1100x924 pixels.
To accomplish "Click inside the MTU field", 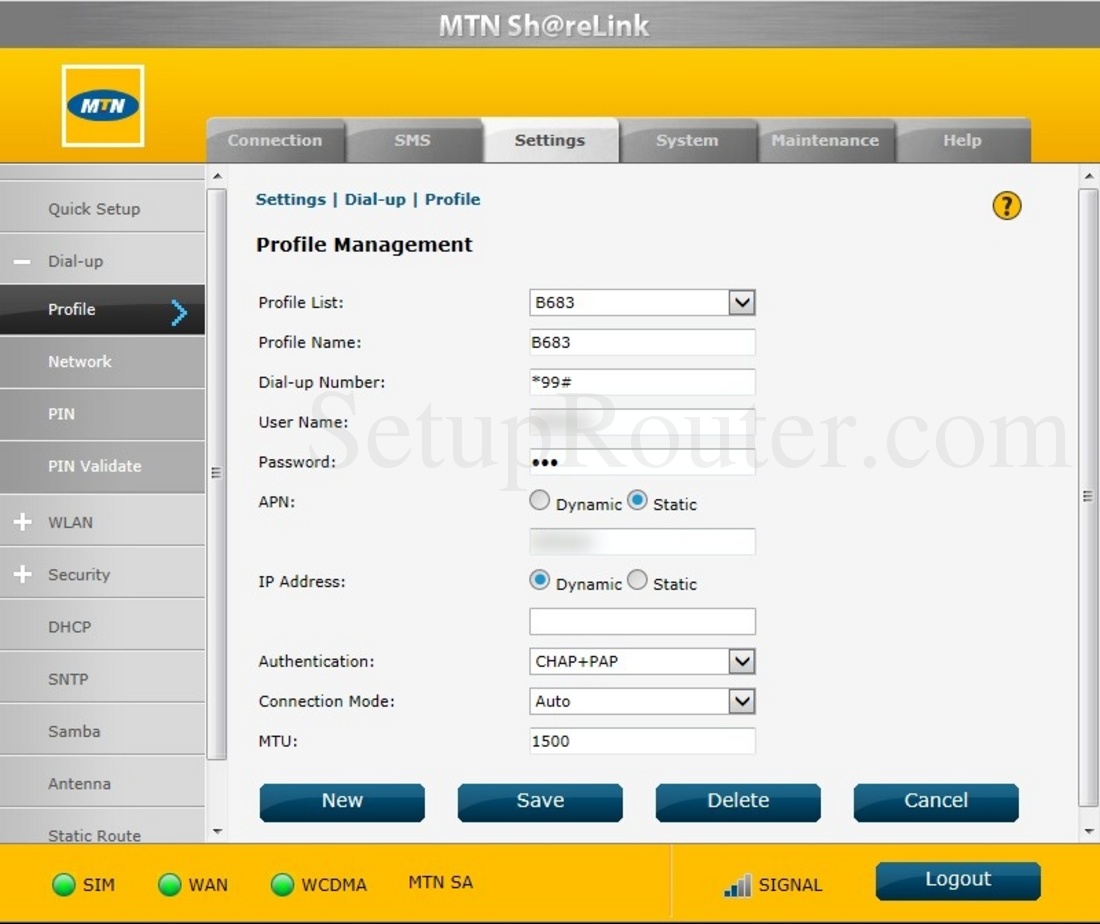I will pyautogui.click(x=640, y=741).
